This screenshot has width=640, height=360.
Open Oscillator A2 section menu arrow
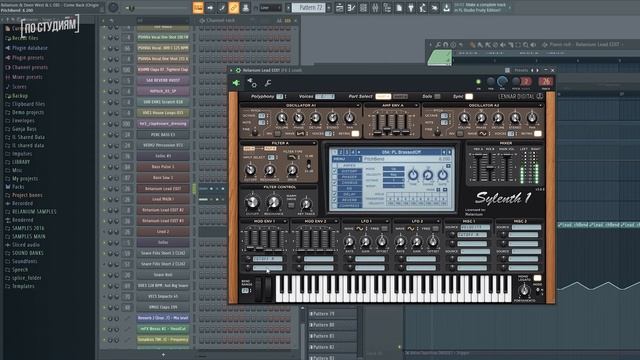(x=540, y=105)
